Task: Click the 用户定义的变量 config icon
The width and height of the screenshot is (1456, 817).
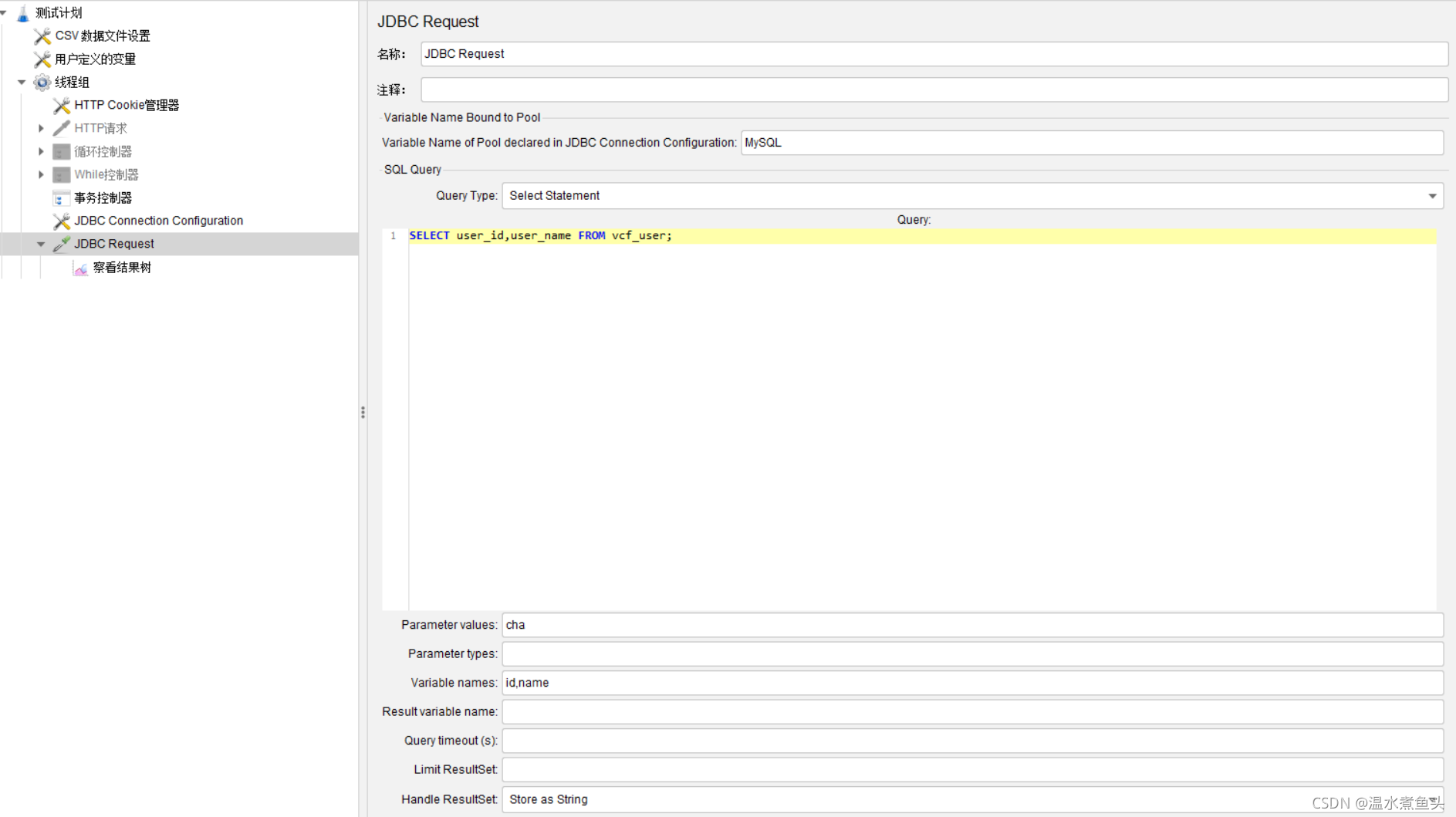Action: pyautogui.click(x=42, y=59)
